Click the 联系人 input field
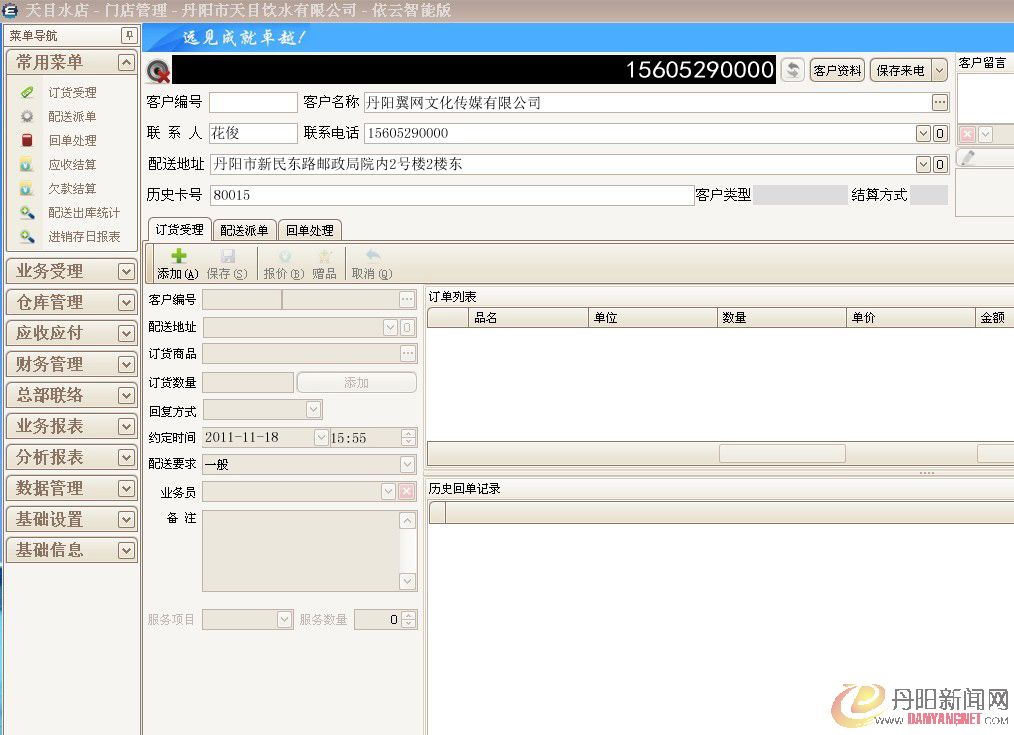This screenshot has width=1014, height=735. point(253,133)
